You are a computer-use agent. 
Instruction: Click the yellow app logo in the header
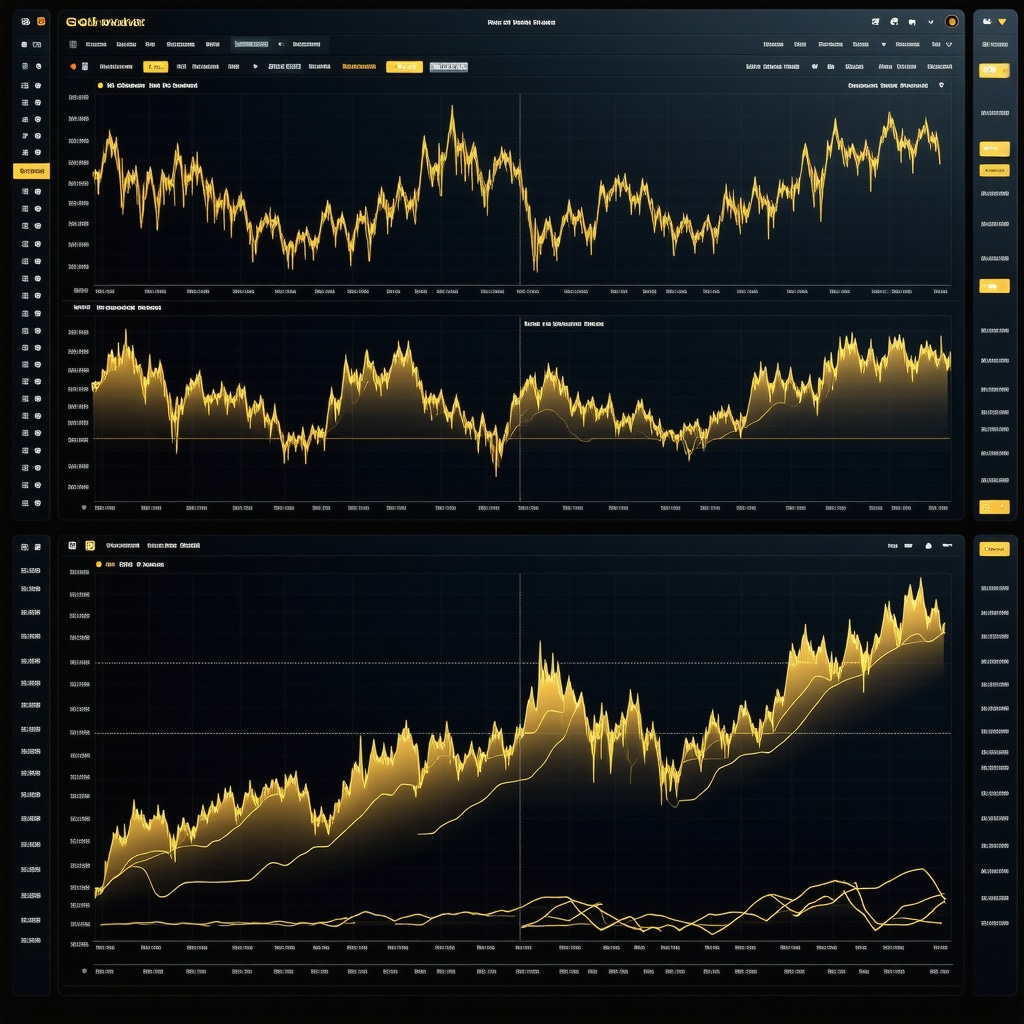point(105,22)
